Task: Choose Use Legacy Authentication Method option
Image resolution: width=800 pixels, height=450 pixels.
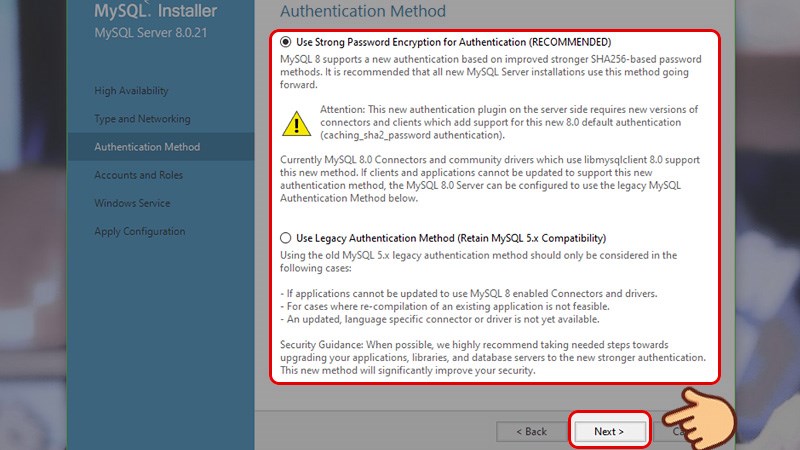Action: pos(287,238)
